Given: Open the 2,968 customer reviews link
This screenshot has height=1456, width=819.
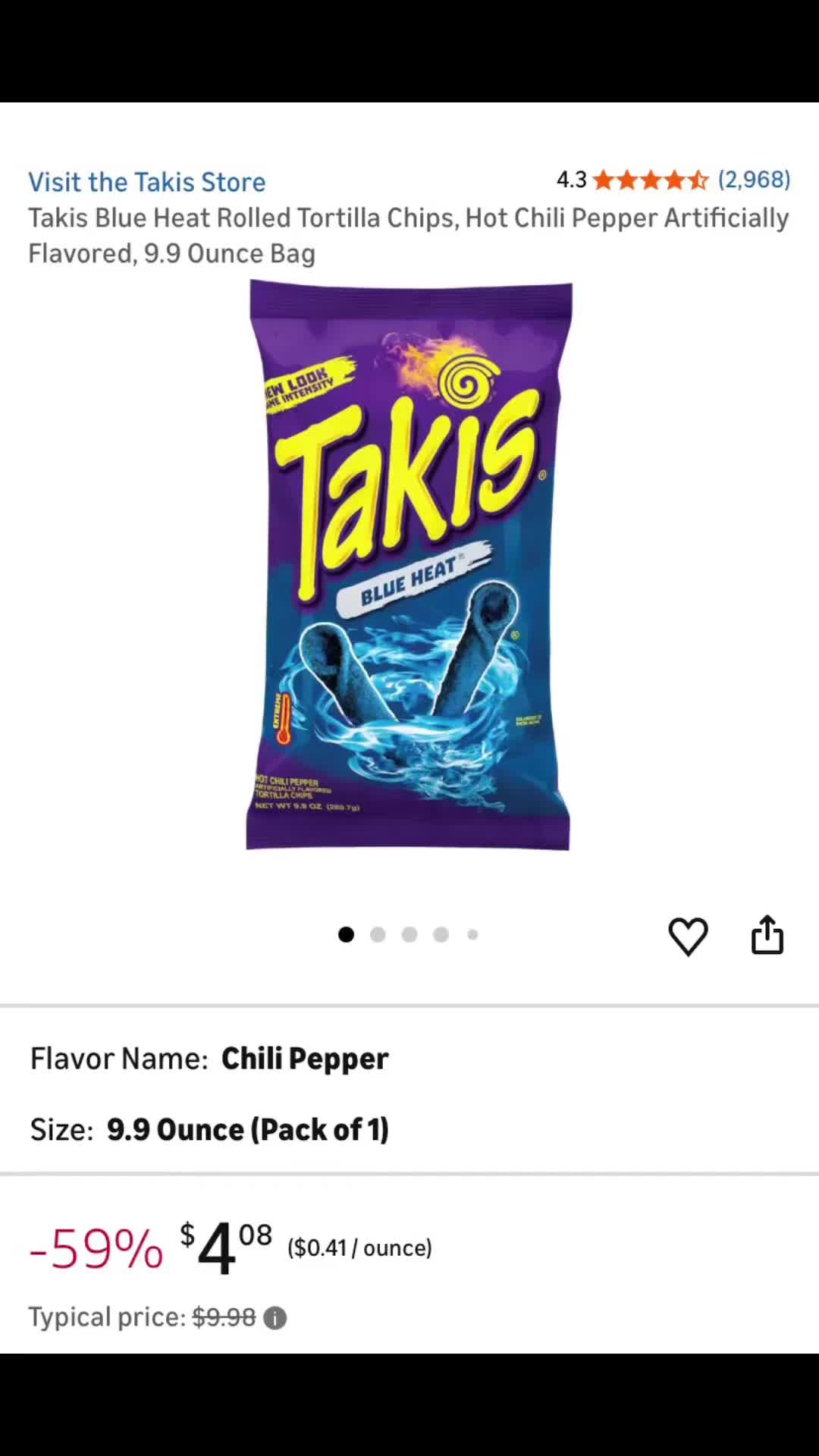Looking at the screenshot, I should tap(754, 180).
